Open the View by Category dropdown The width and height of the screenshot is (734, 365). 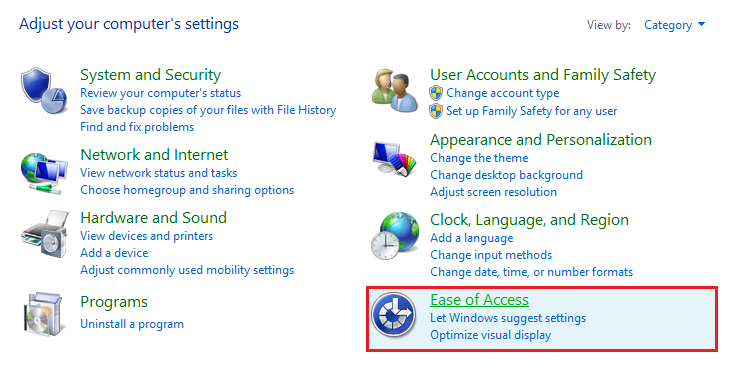click(675, 25)
